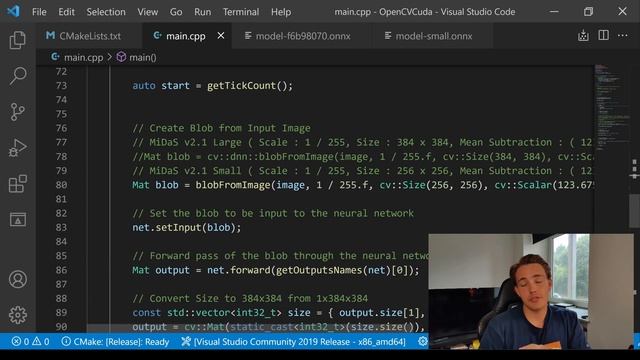Open the Help menu

click(x=281, y=12)
